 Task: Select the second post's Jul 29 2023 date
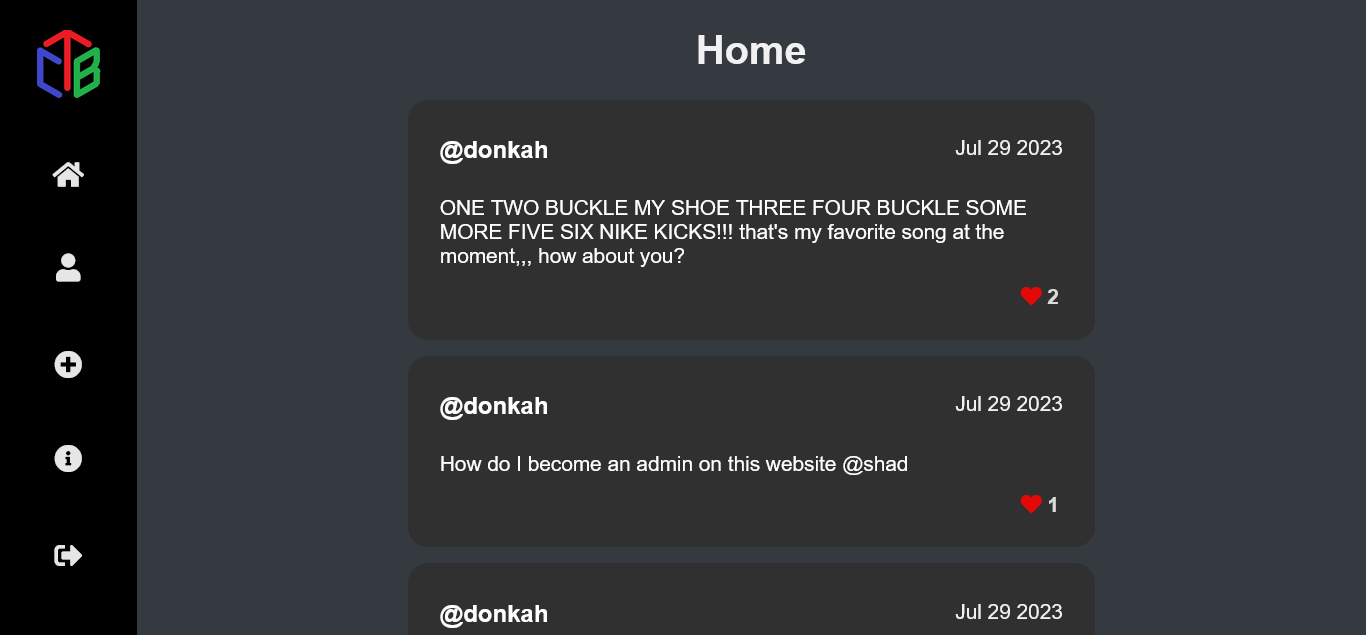[x=1009, y=404]
